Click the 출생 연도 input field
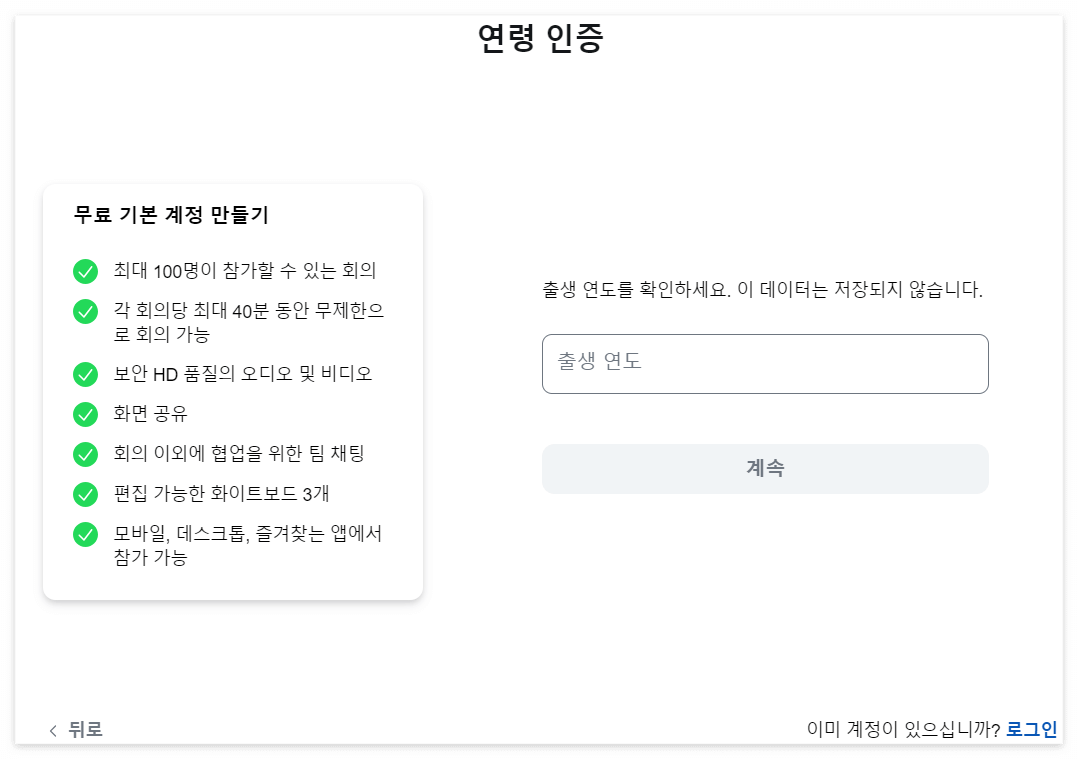Viewport: 1078px width, 759px height. (765, 364)
